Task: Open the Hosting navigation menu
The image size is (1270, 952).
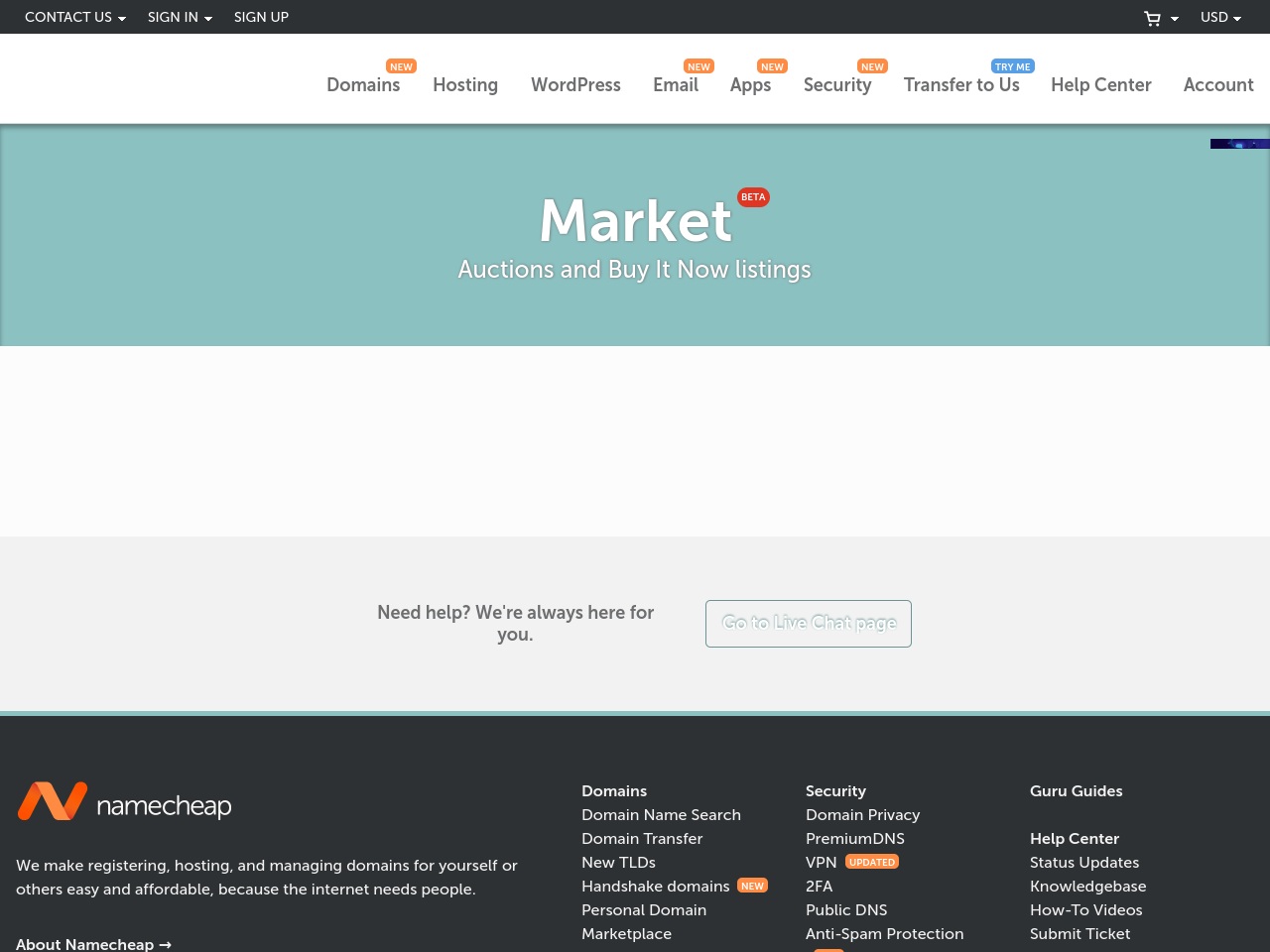Action: pos(465,85)
